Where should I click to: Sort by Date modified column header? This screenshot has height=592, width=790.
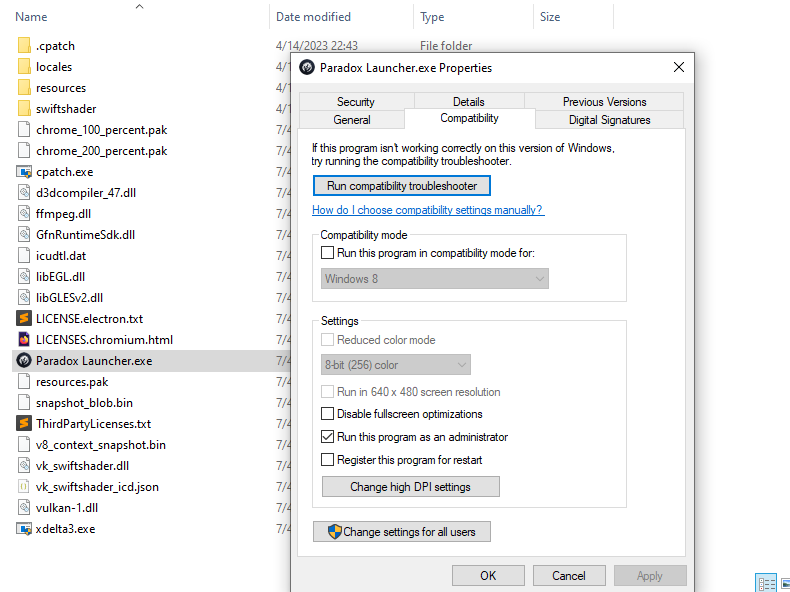pos(313,17)
